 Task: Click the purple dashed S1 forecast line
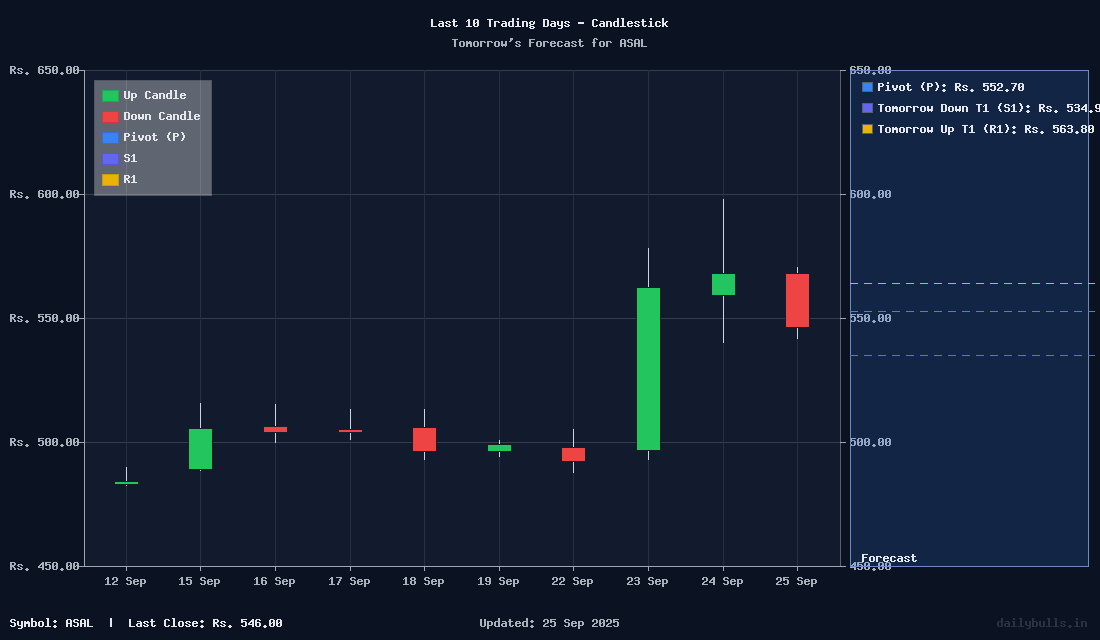point(972,356)
